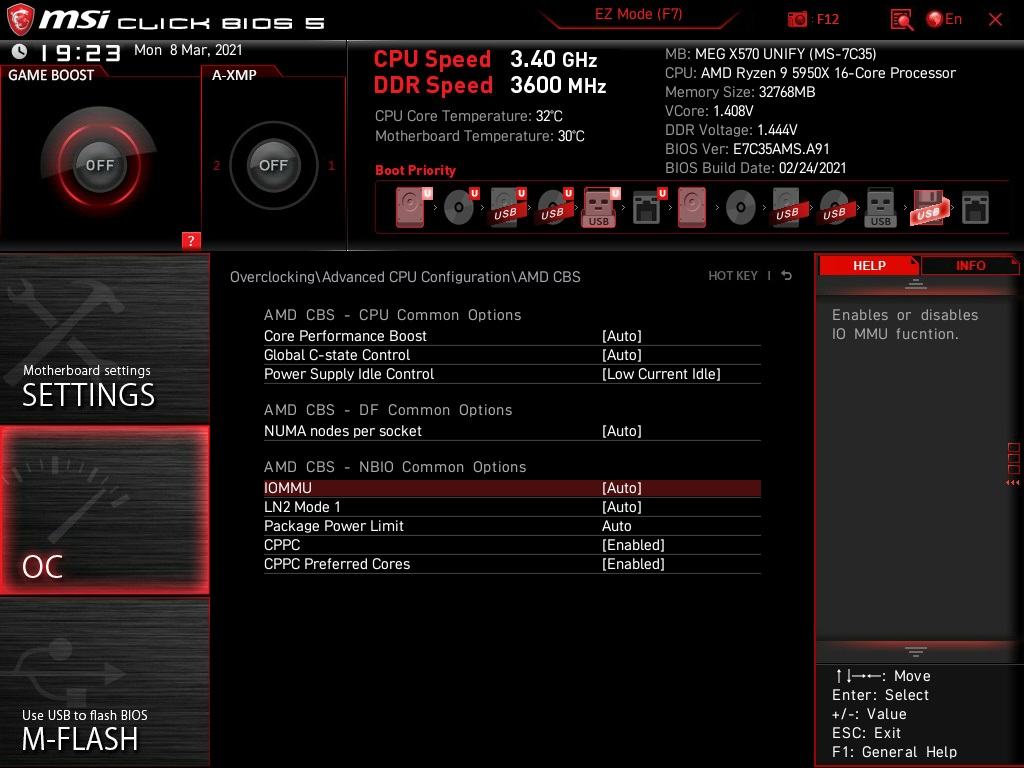Switch to EZ Mode (F7)
Viewport: 1024px width, 768px height.
[638, 14]
